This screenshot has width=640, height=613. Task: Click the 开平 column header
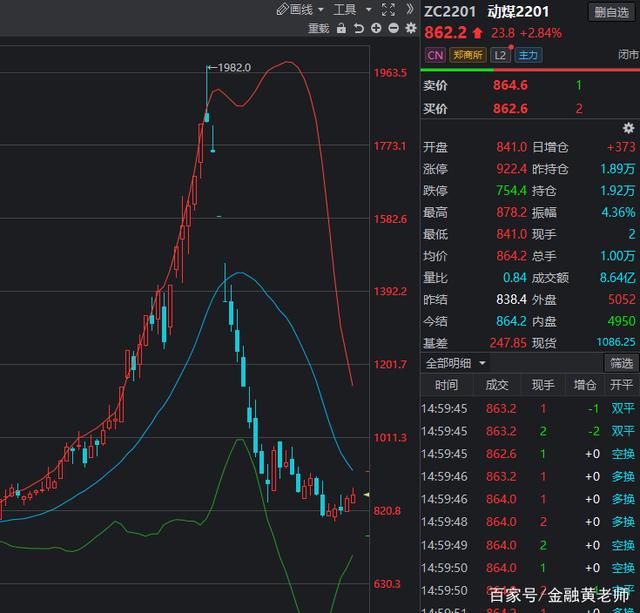click(622, 385)
